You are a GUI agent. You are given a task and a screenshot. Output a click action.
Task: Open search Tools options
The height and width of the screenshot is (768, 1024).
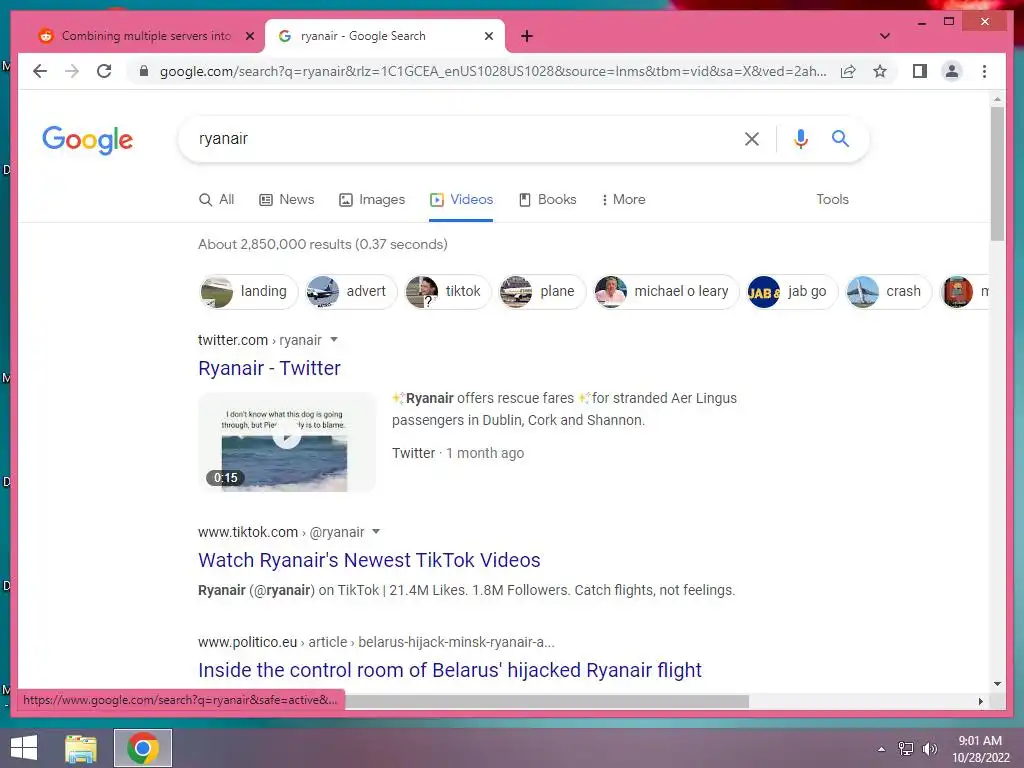point(832,199)
